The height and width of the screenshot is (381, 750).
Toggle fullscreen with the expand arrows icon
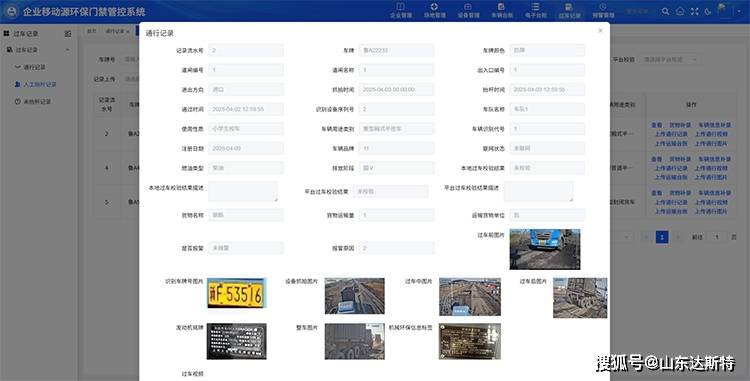(695, 11)
